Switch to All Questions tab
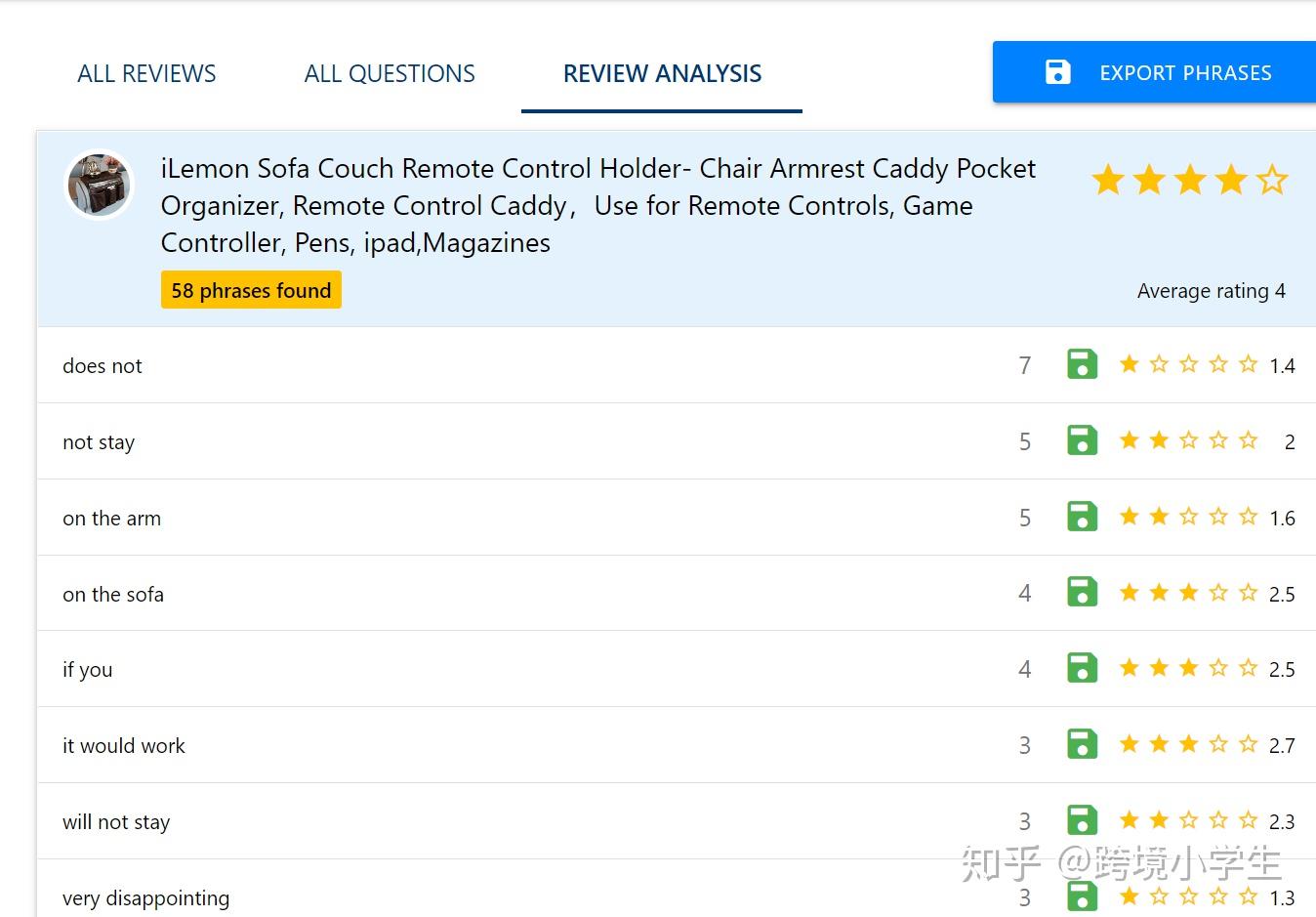Viewport: 1316px width, 917px height. (390, 74)
